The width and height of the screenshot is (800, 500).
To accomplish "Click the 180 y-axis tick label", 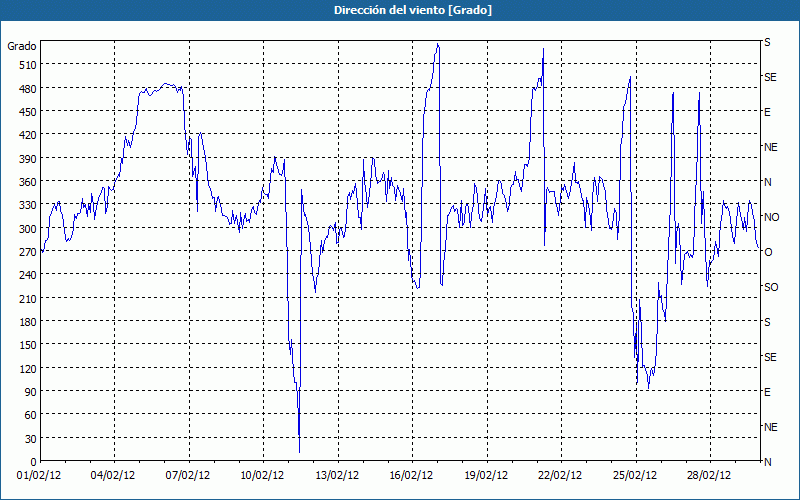I will pos(27,322).
